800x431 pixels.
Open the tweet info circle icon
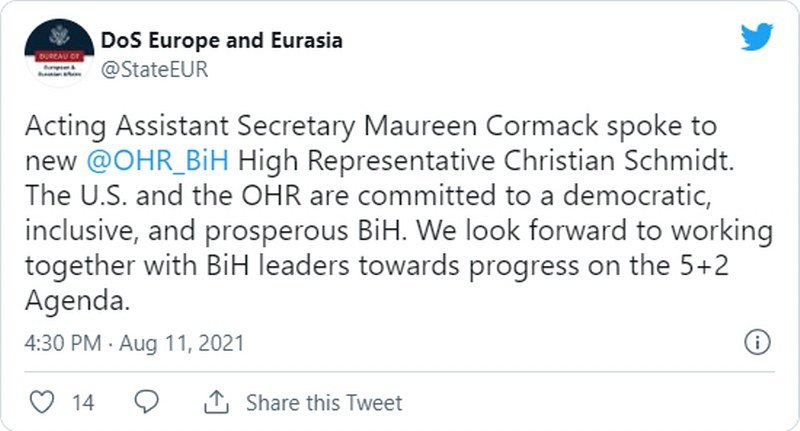click(757, 344)
